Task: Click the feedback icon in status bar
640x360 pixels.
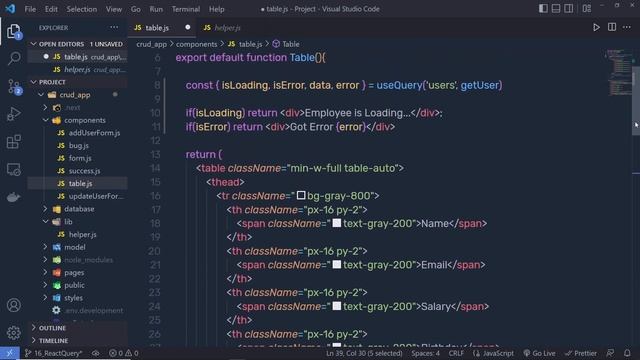Action: pyautogui.click(x=611, y=353)
